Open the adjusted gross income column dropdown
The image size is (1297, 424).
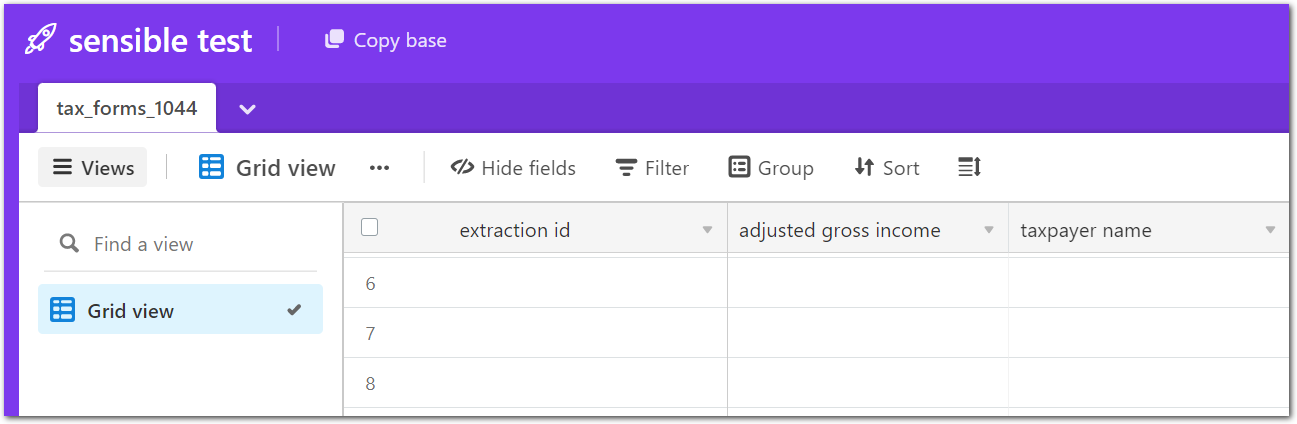click(989, 230)
